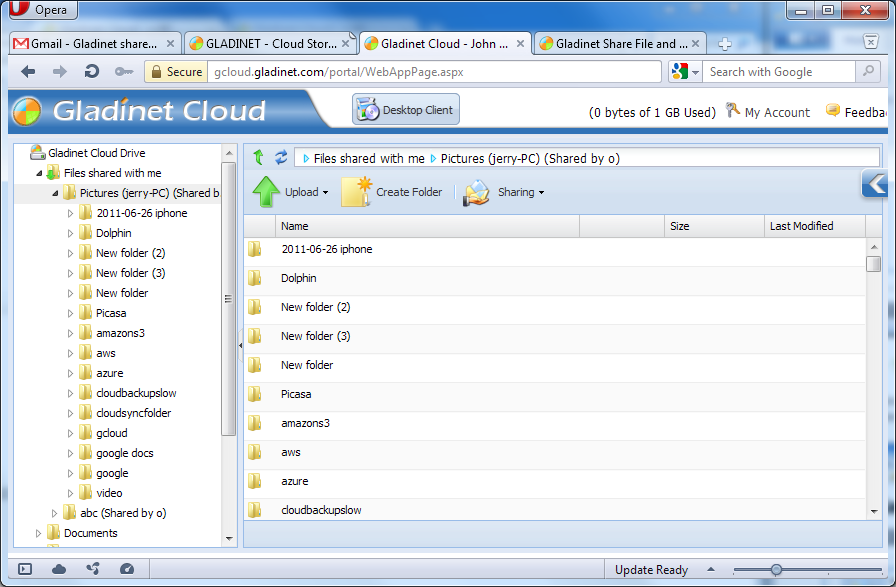Image resolution: width=896 pixels, height=587 pixels.
Task: Click the zoom slider handle
Action: pos(776,569)
